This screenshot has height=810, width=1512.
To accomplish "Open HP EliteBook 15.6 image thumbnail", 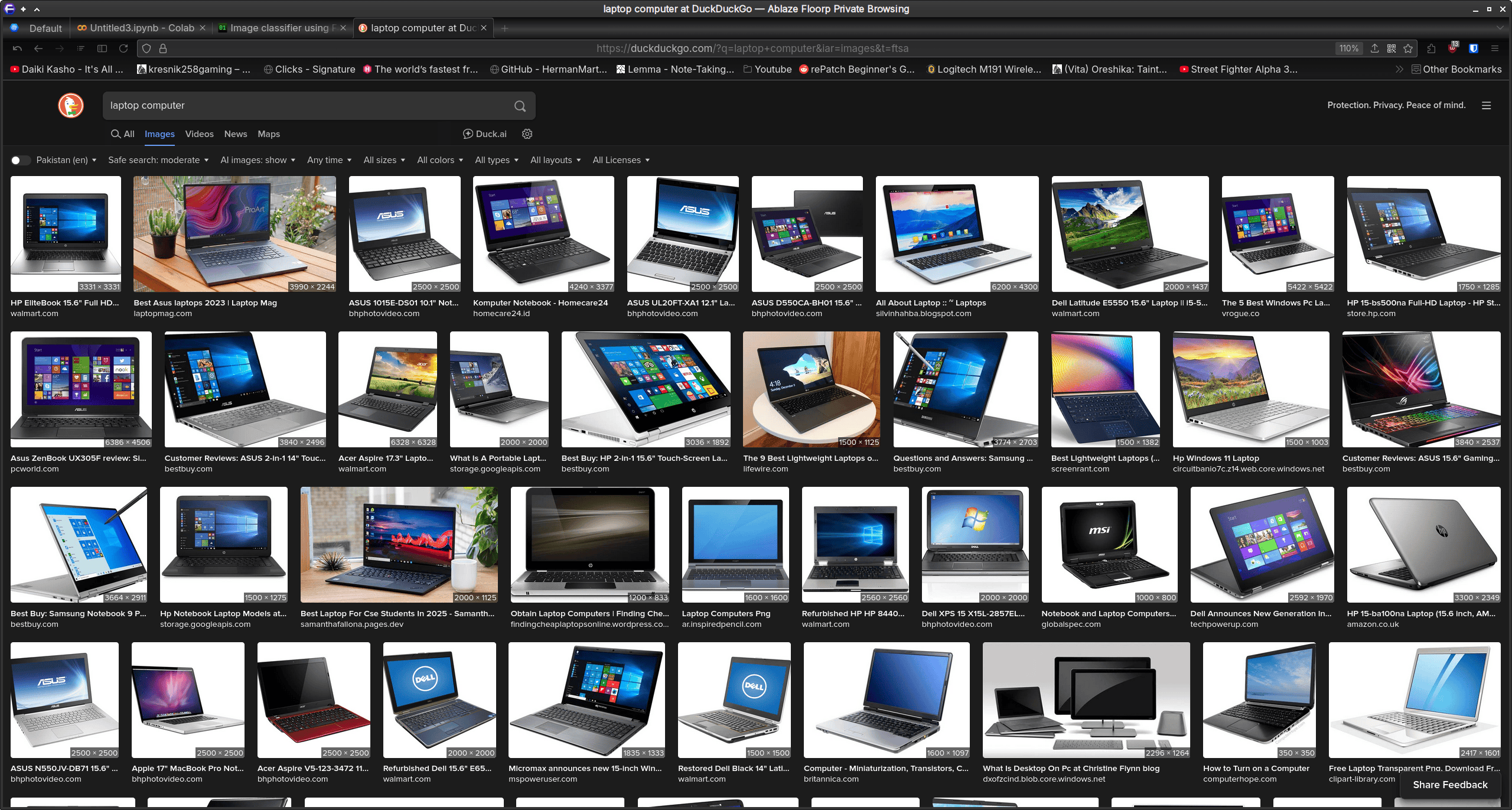I will [66, 234].
